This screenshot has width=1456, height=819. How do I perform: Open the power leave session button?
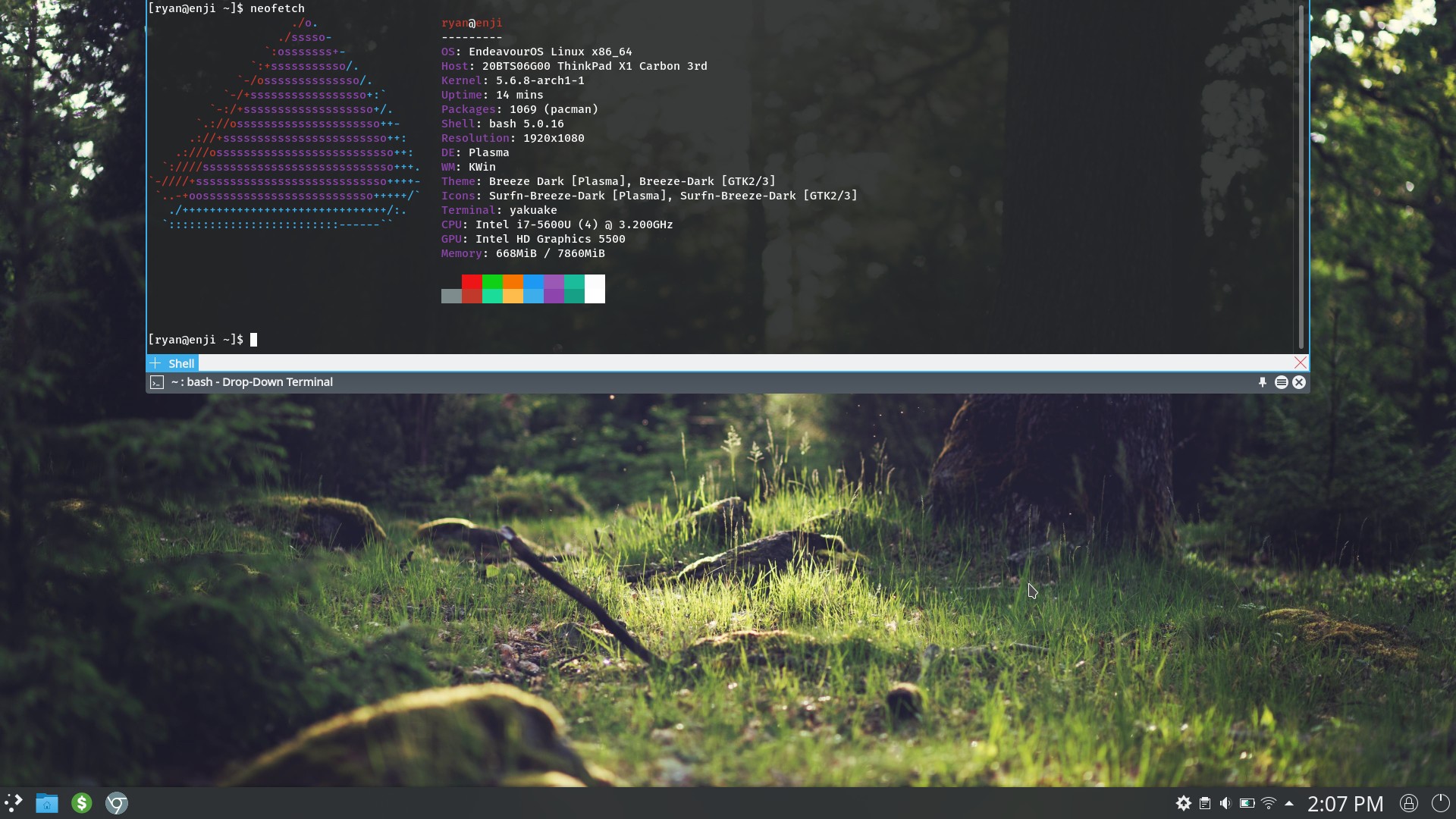pos(1440,803)
